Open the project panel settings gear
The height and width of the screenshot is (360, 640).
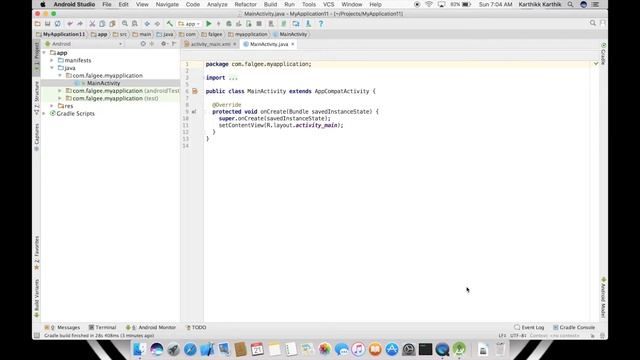[x=164, y=44]
